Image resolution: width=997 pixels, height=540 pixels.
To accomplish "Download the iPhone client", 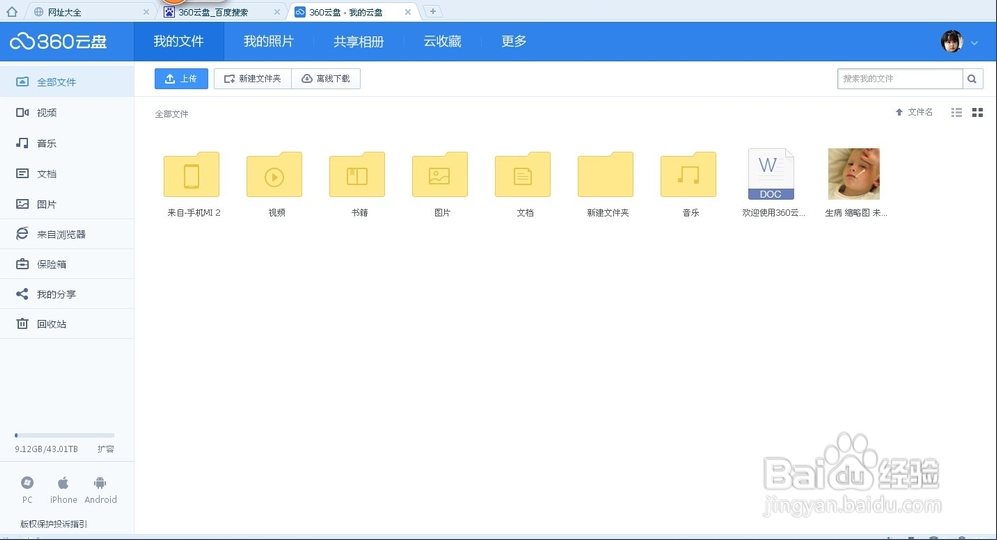I will [64, 490].
